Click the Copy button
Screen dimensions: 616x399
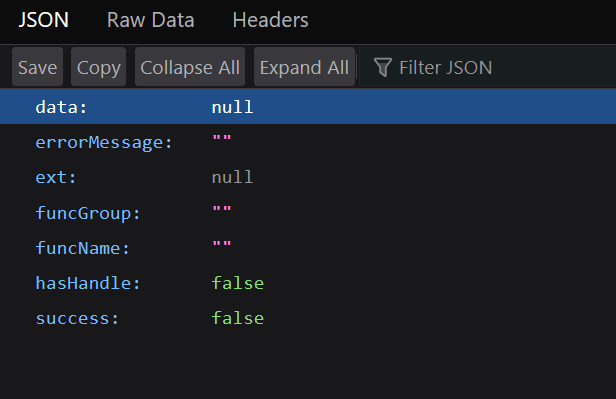99,67
